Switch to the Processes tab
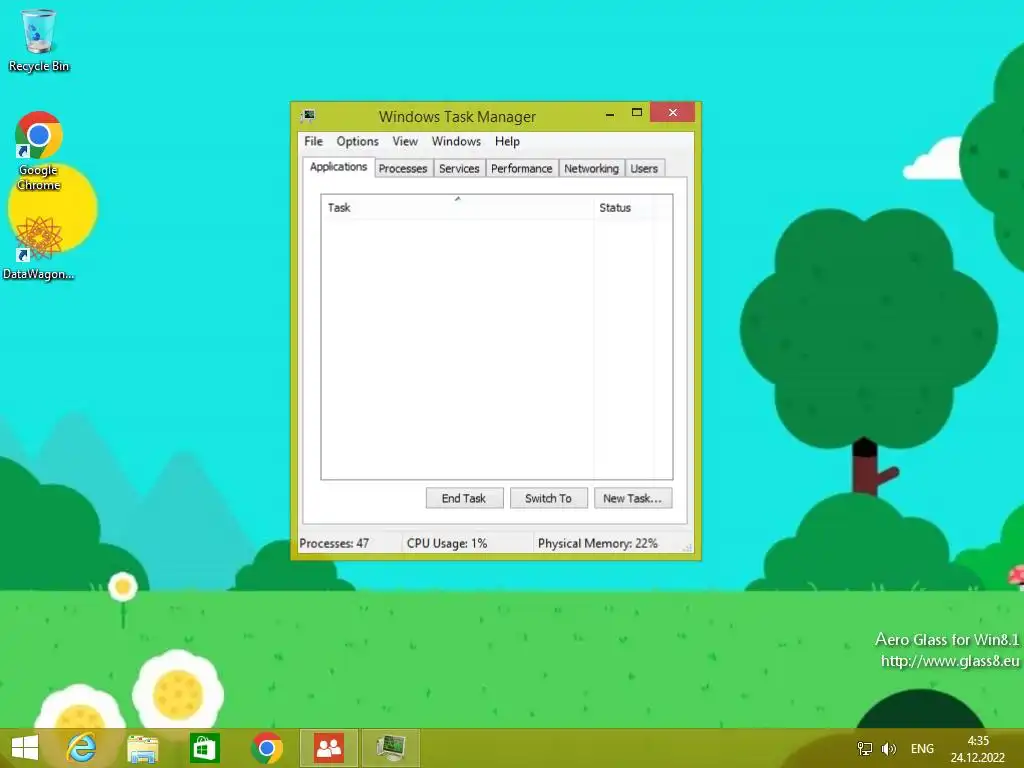Screen dimensions: 1024x768 (x=403, y=168)
